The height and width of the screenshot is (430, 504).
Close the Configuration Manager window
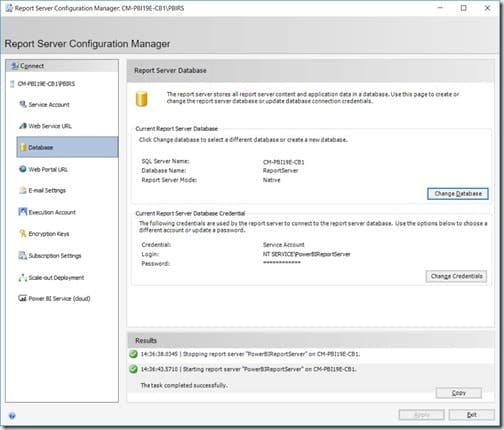(487, 8)
